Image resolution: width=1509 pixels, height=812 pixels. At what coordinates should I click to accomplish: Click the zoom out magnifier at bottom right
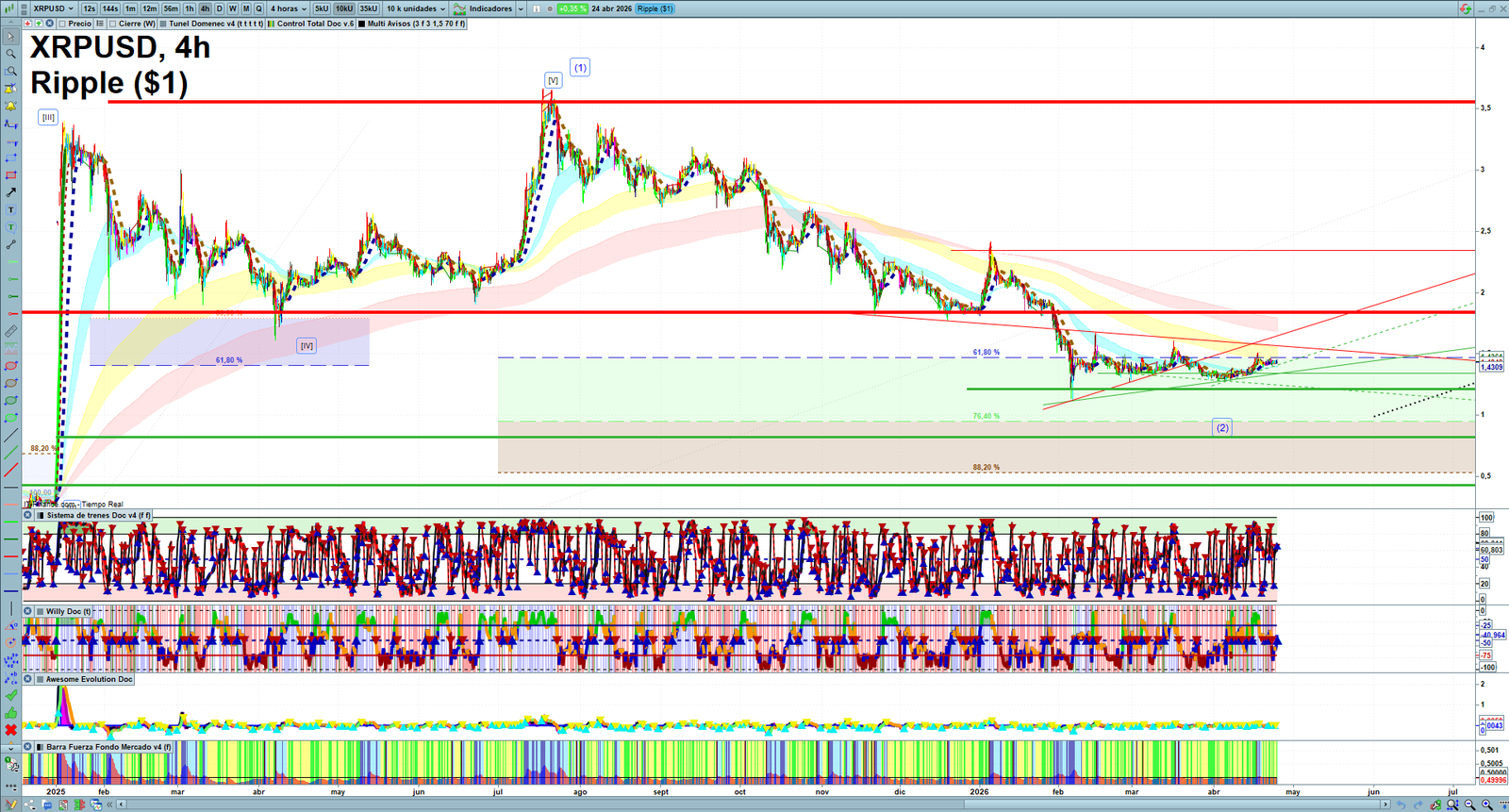pos(1469,804)
